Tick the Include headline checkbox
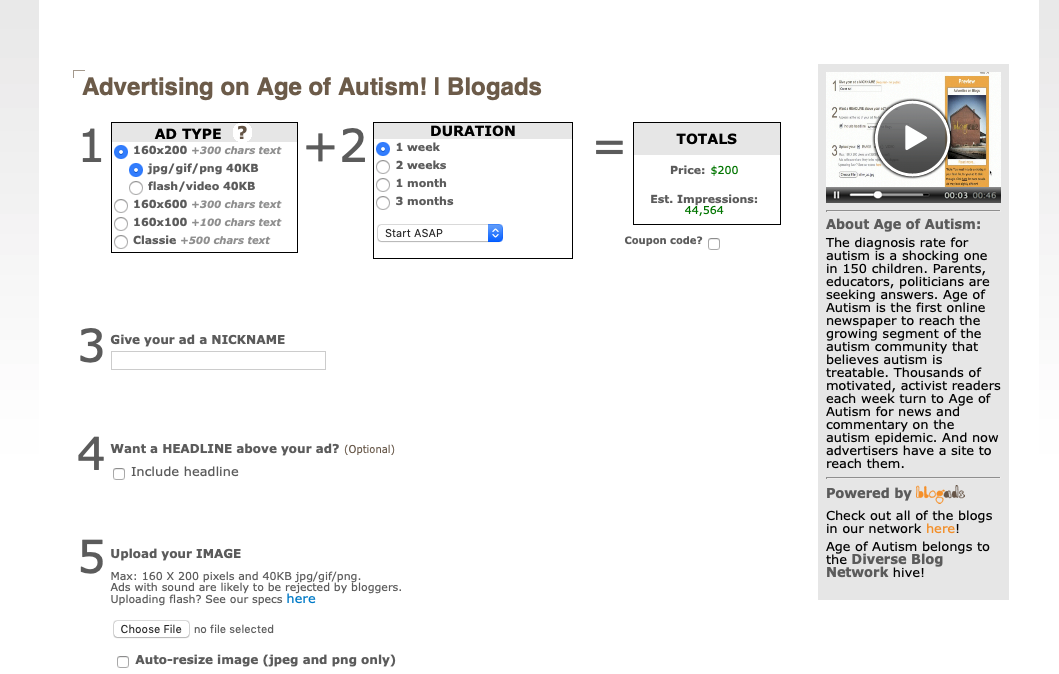Screen dimensions: 1059x674 [119, 473]
